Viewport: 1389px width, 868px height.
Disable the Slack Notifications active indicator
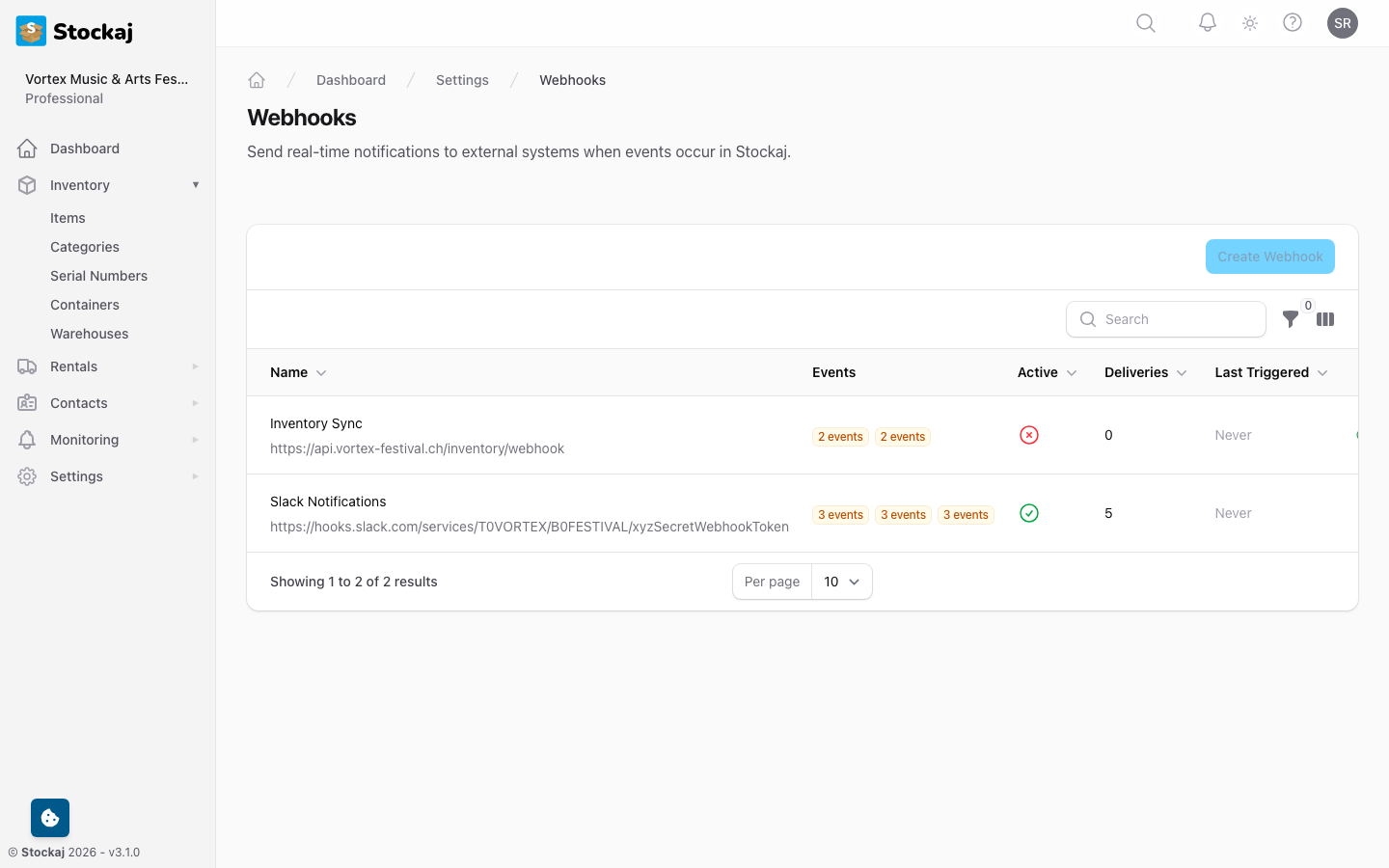pos(1028,513)
